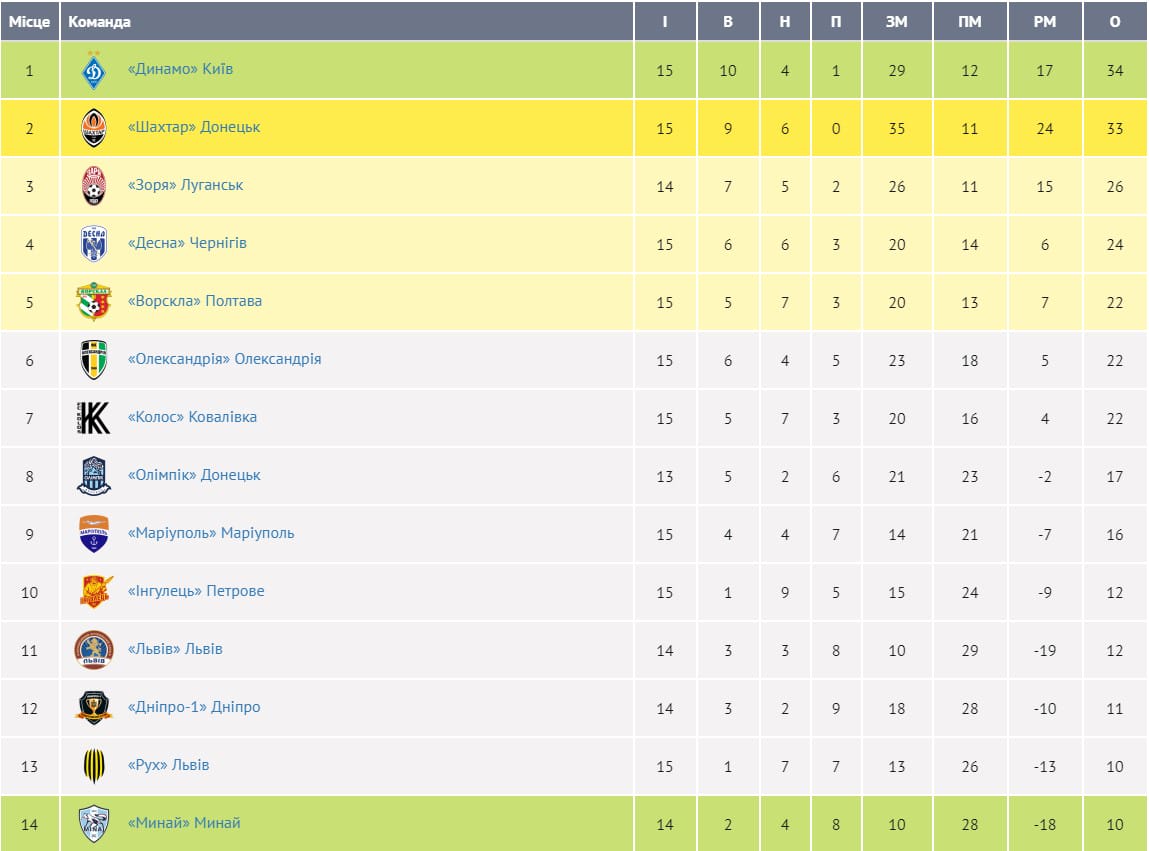Click the Vorskla Poltava club logo
1149x851 pixels.
tap(94, 302)
